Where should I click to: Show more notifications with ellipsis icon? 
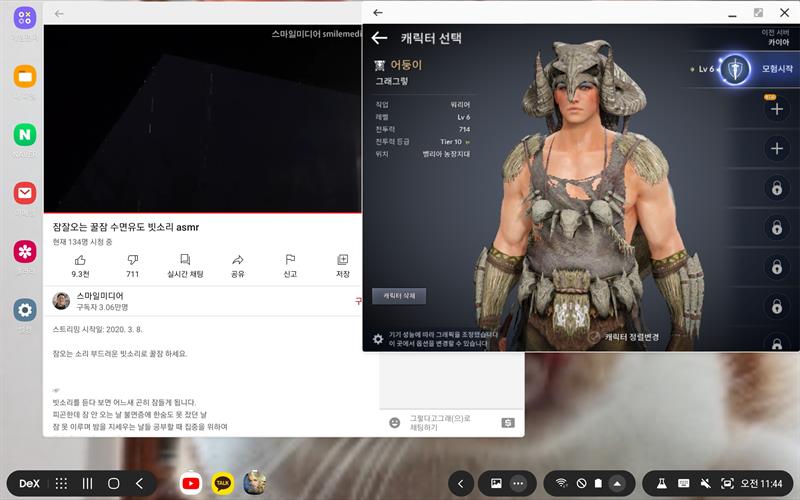pyautogui.click(x=518, y=483)
